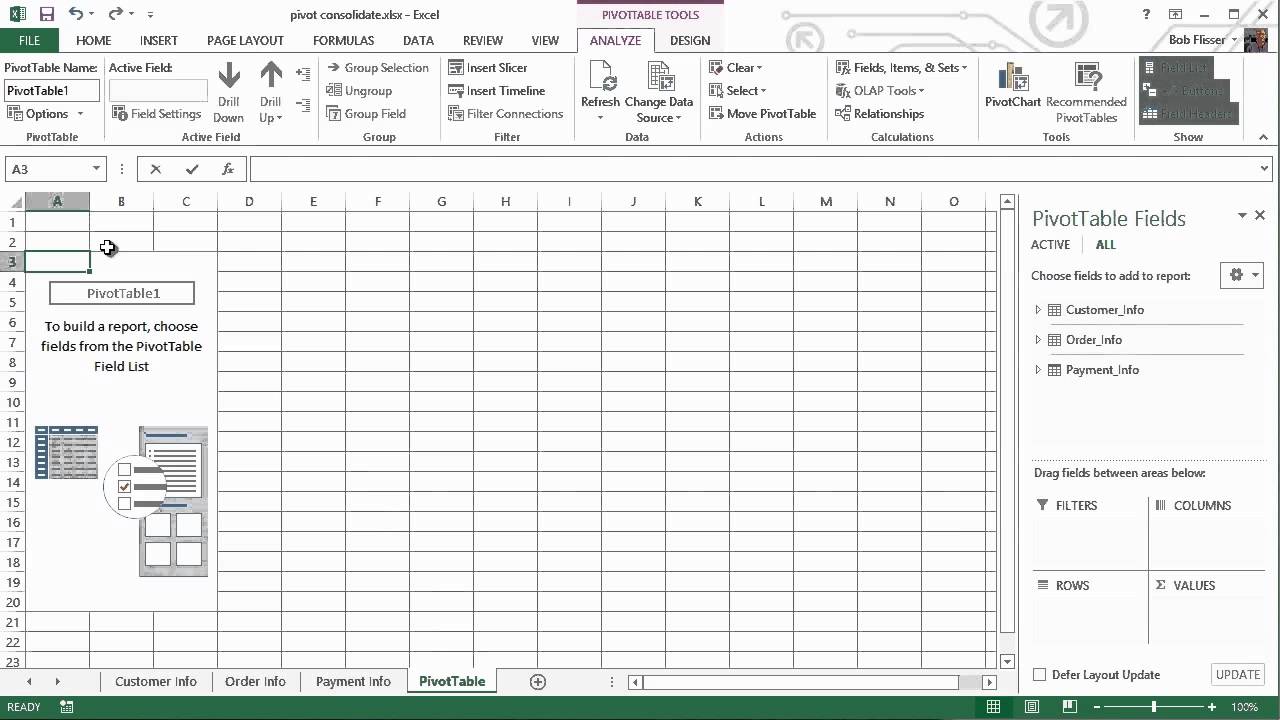Viewport: 1280px width, 720px height.
Task: Switch to Normal view in status bar
Action: point(993,707)
